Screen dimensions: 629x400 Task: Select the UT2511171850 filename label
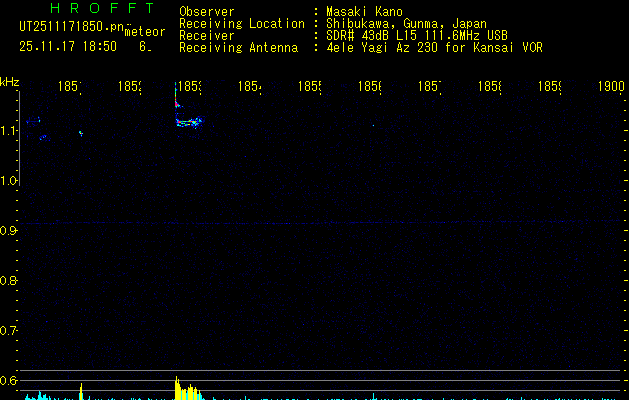[x=68, y=27]
